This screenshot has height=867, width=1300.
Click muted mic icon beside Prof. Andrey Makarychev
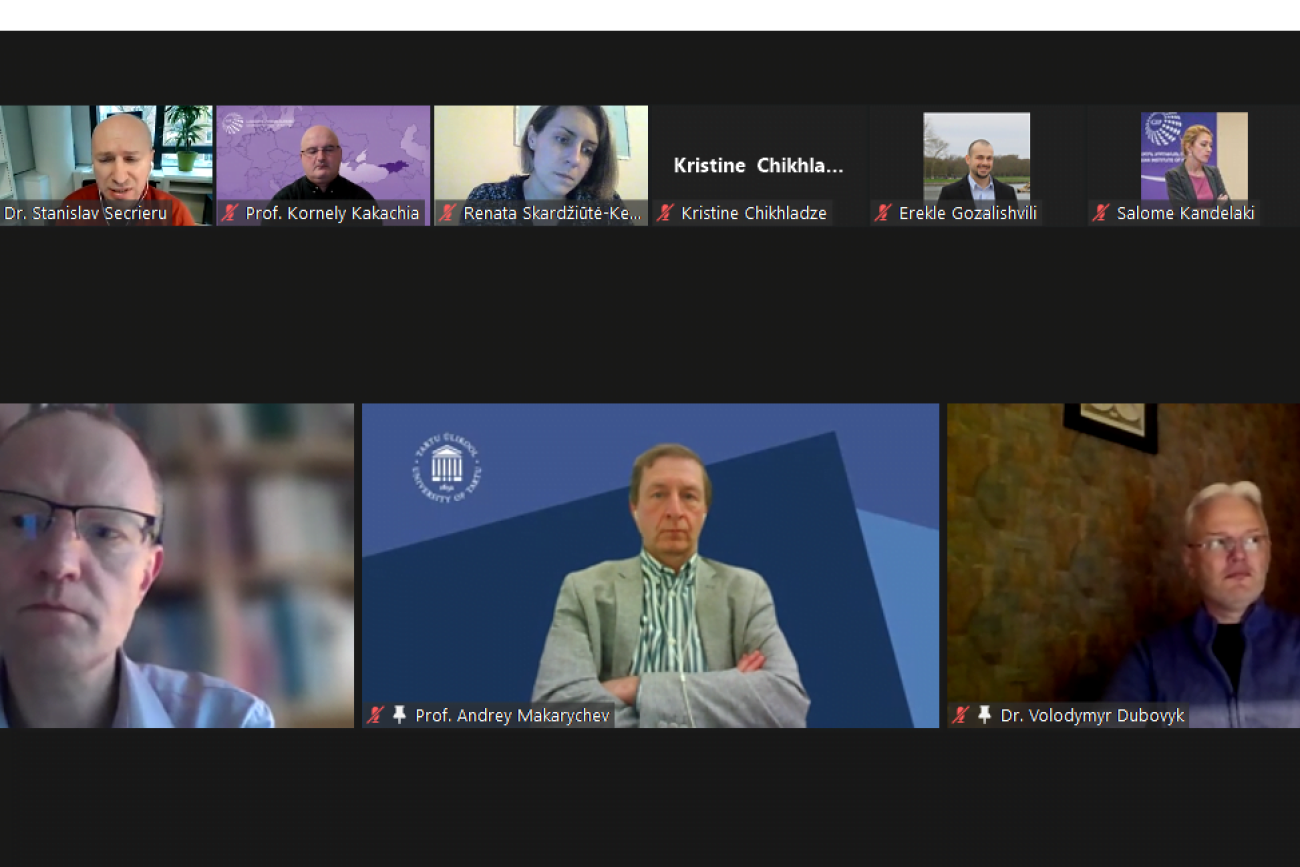pyautogui.click(x=376, y=715)
